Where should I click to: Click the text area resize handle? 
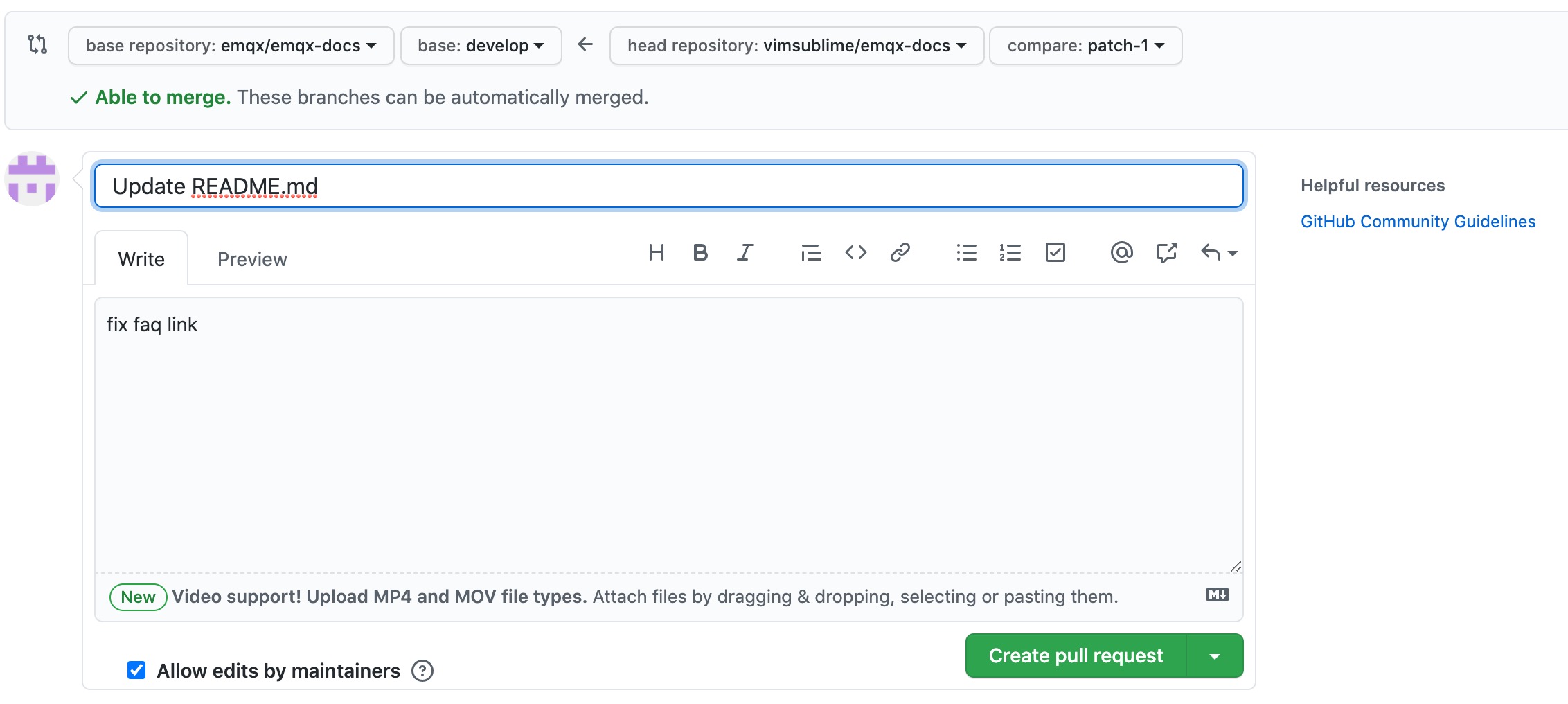[1236, 566]
